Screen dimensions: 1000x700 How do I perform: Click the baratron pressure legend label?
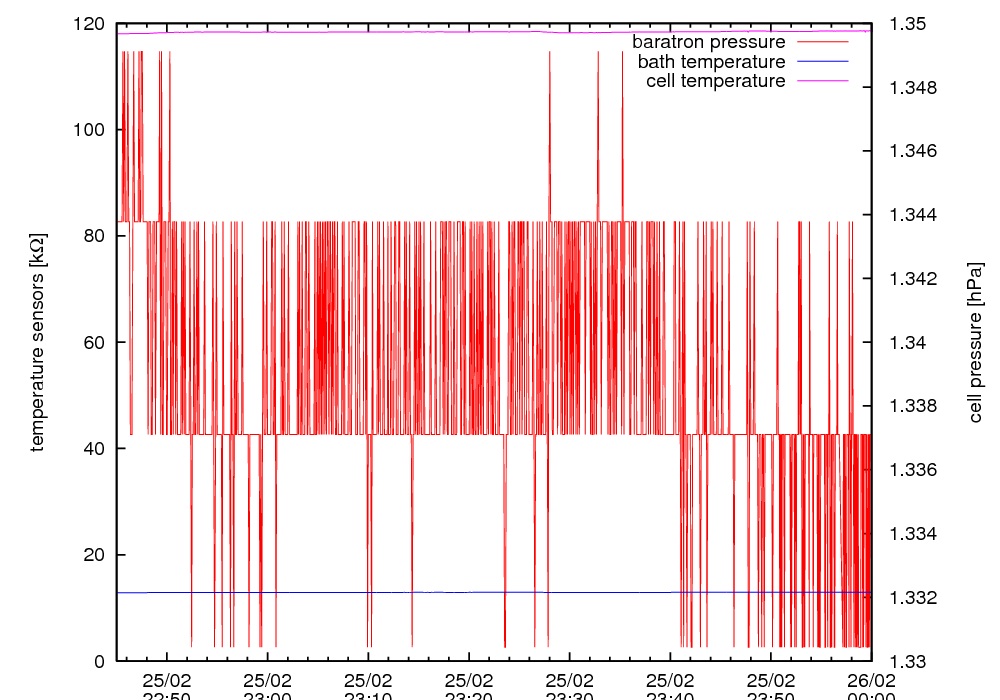pos(708,43)
